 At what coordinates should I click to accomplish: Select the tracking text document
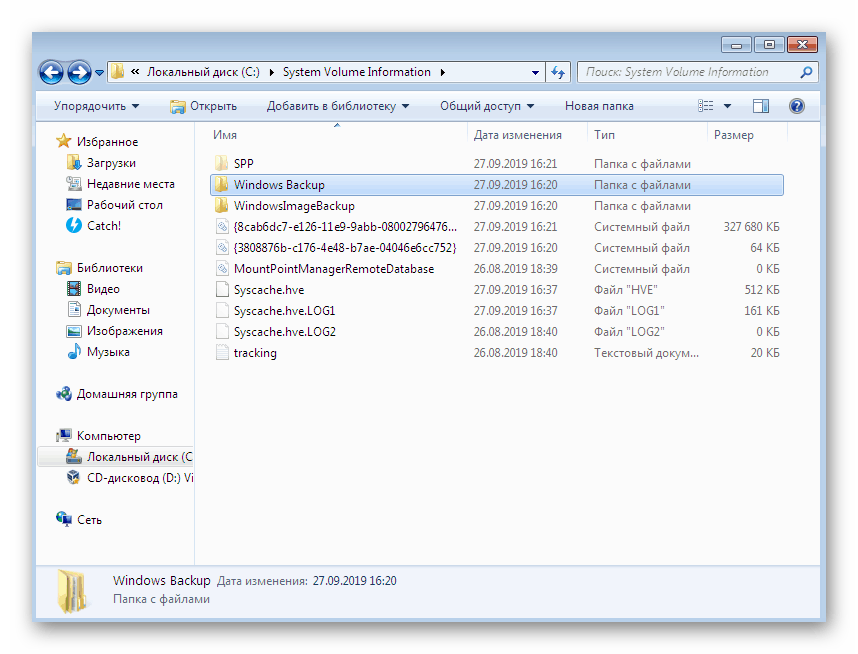(x=255, y=353)
